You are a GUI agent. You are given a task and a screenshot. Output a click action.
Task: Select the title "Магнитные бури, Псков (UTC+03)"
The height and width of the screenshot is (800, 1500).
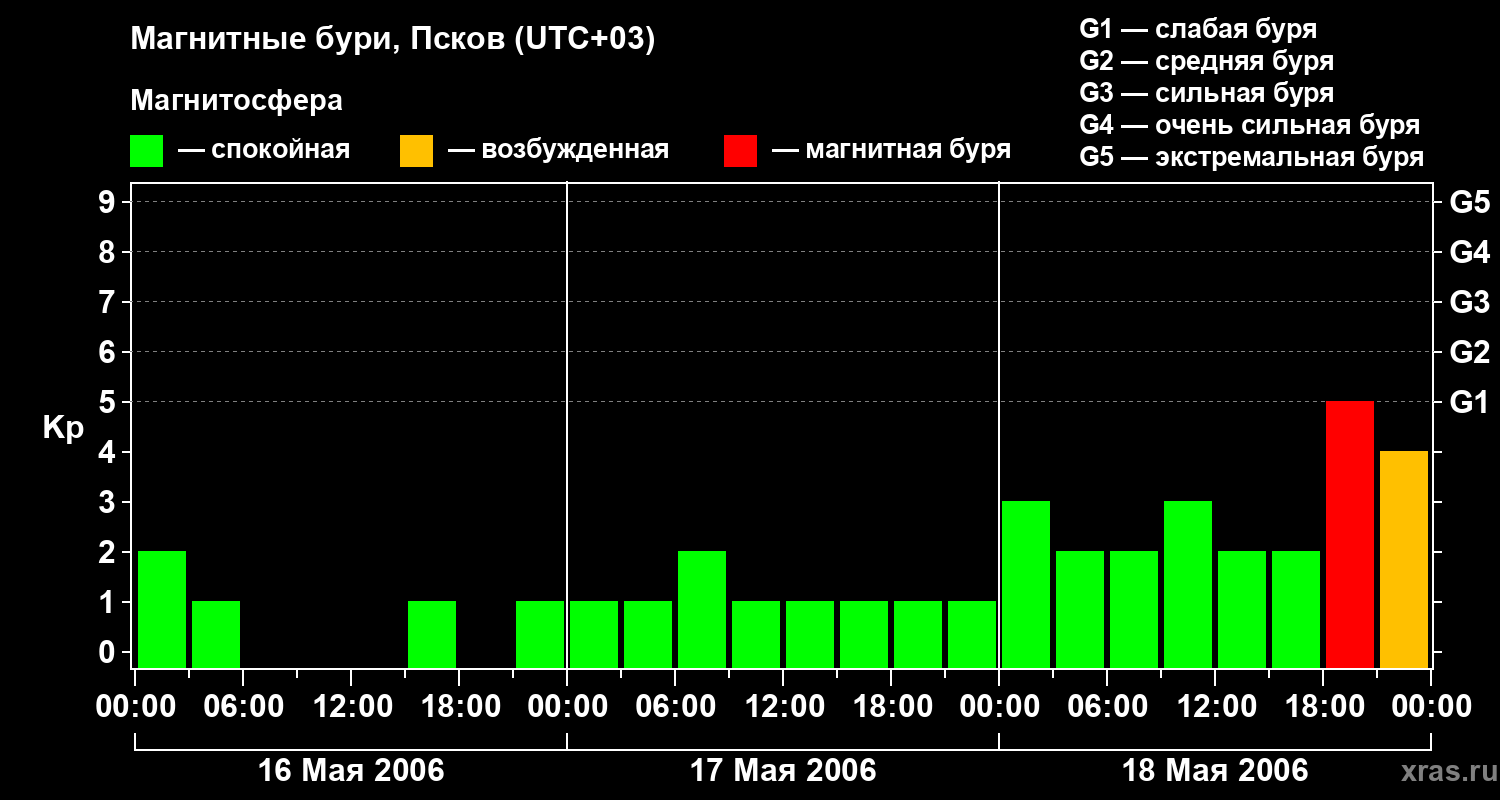click(393, 40)
